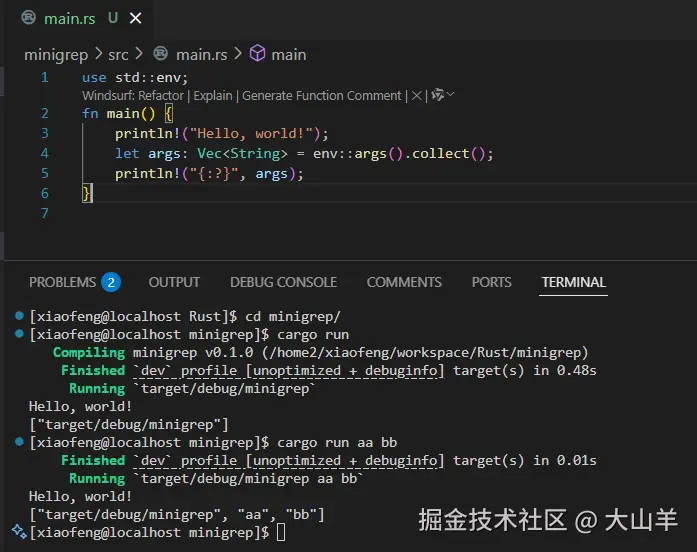Image resolution: width=697 pixels, height=552 pixels.
Task: Close the main.rs editor tab
Action: tap(136, 18)
